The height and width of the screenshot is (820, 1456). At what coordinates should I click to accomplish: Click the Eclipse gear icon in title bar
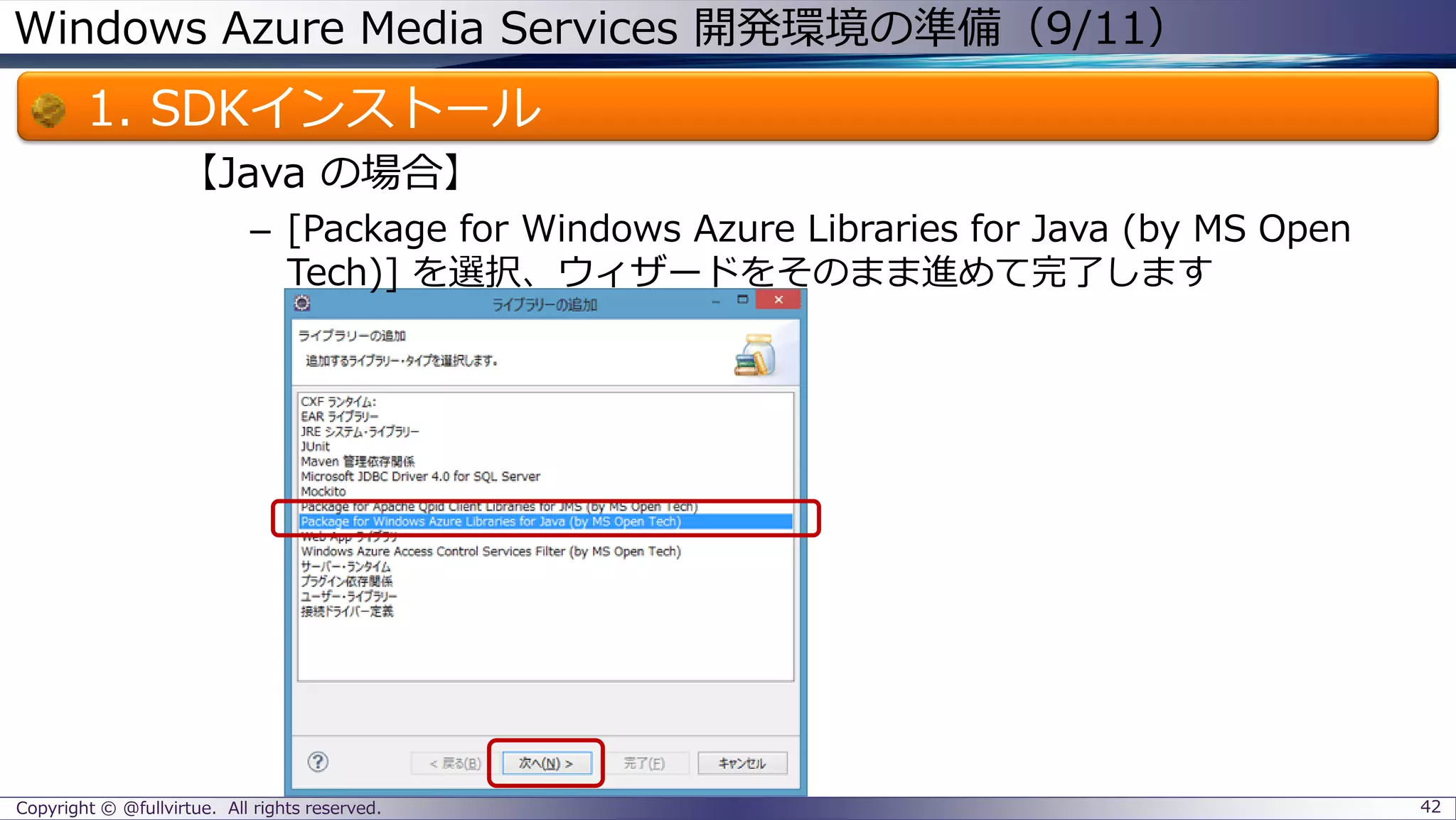tap(302, 304)
